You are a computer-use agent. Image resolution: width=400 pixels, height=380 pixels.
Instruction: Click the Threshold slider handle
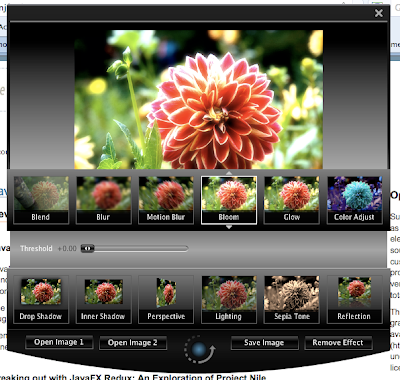tap(88, 248)
